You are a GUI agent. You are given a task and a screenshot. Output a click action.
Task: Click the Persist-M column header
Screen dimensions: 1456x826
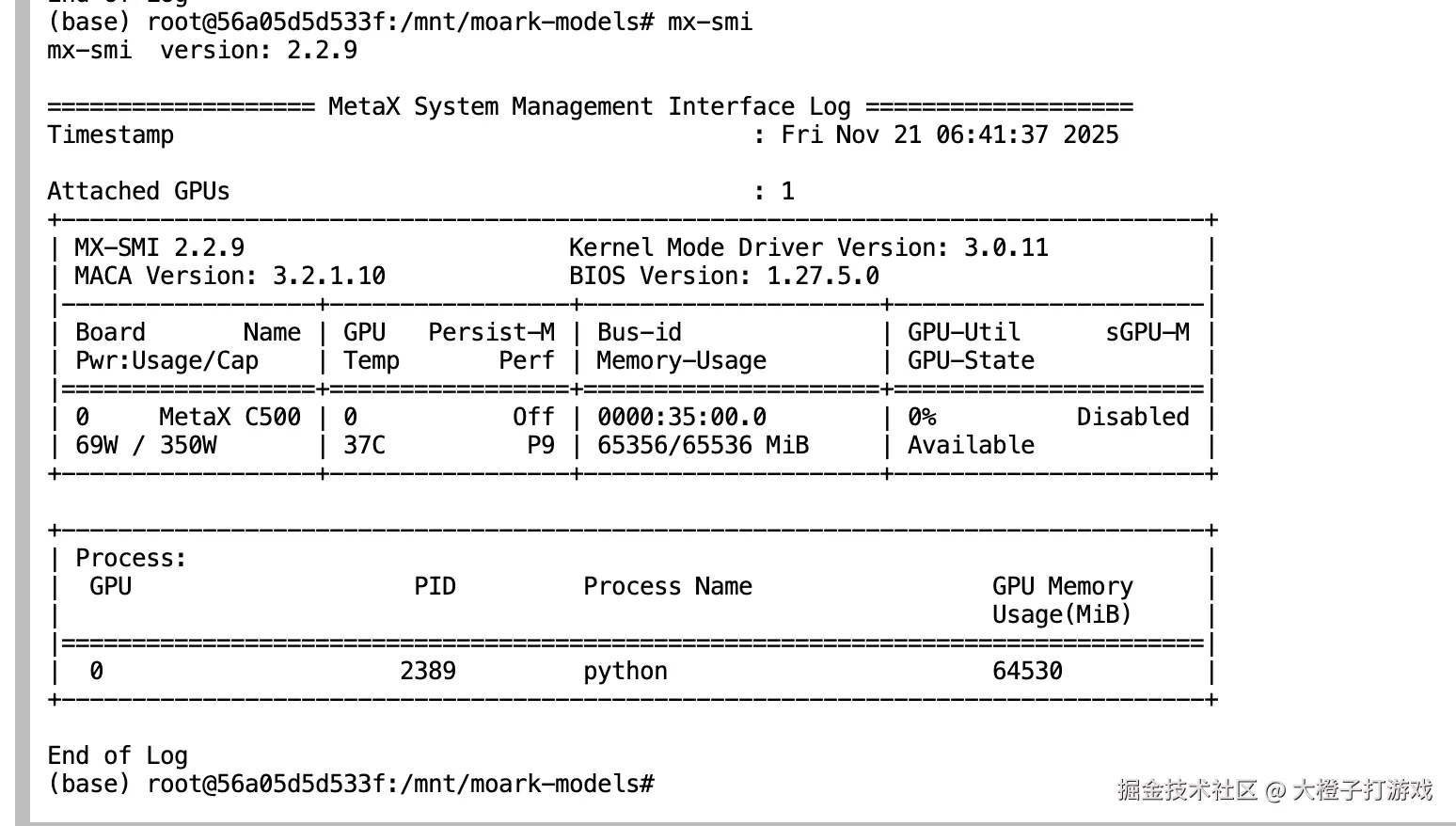(x=491, y=332)
